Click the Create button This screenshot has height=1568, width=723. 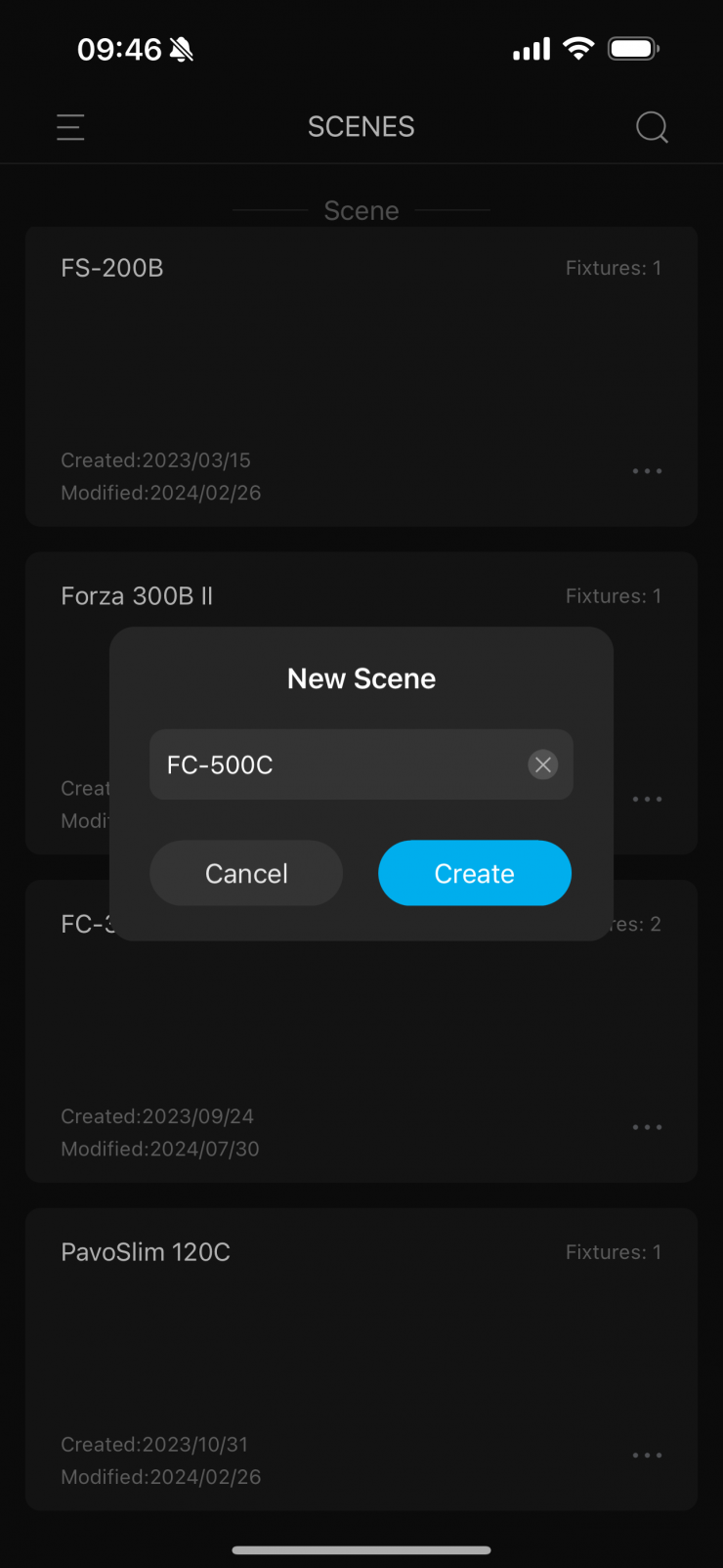click(x=475, y=873)
